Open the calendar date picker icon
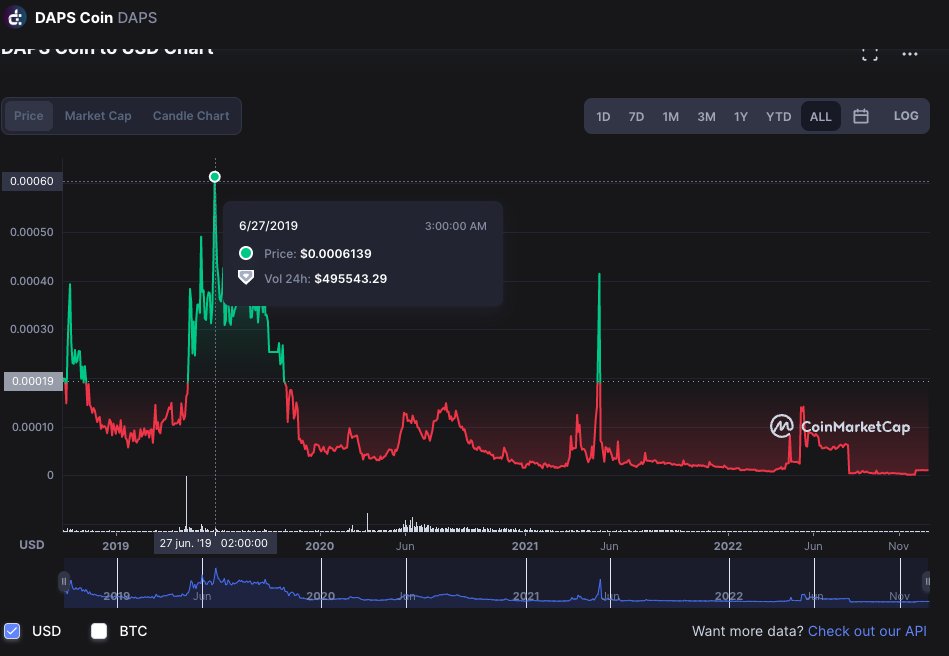The width and height of the screenshot is (949, 656). tap(861, 116)
